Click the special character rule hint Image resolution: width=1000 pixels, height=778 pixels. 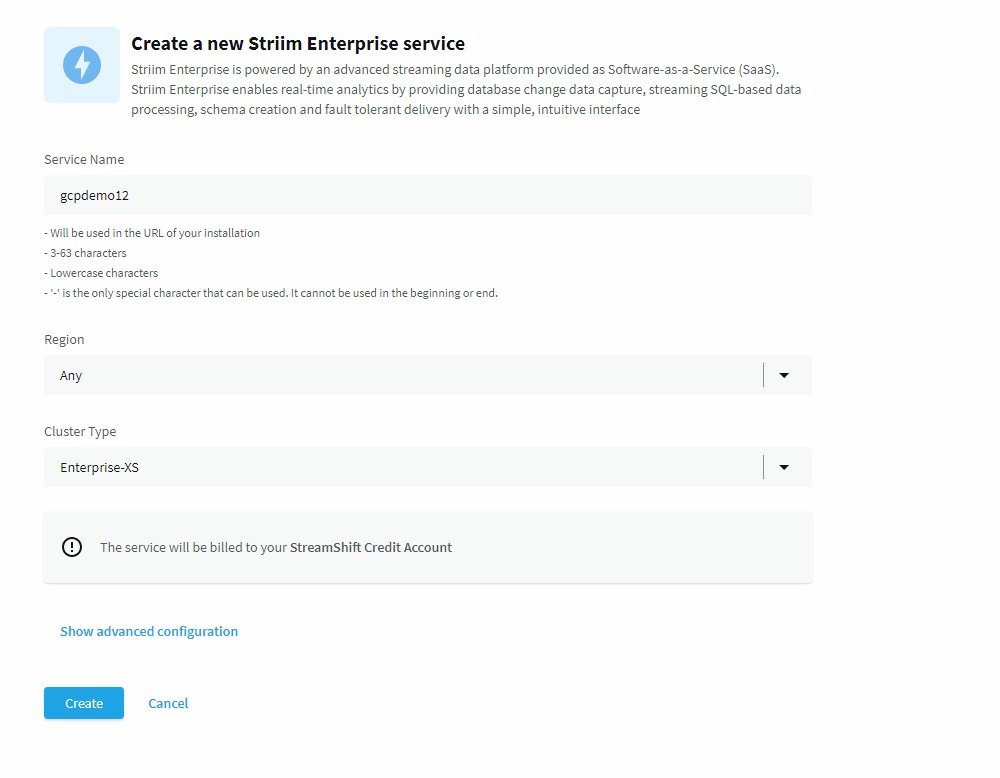coord(271,293)
